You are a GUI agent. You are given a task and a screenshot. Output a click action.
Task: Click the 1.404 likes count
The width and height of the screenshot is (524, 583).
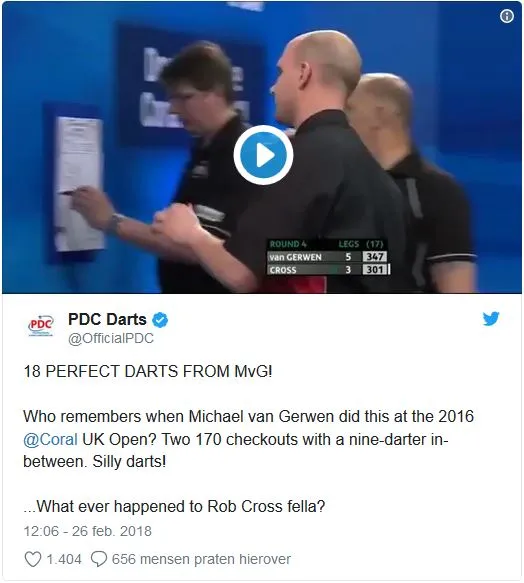[x=64, y=559]
